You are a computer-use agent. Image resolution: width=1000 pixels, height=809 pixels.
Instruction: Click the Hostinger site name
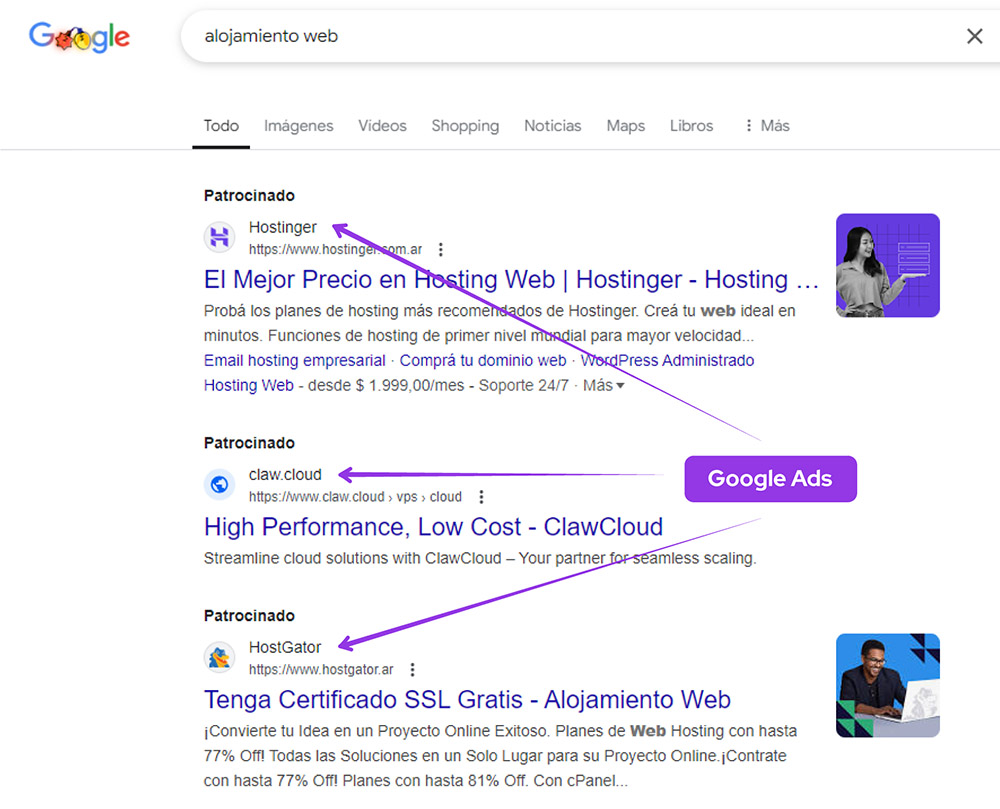283,227
